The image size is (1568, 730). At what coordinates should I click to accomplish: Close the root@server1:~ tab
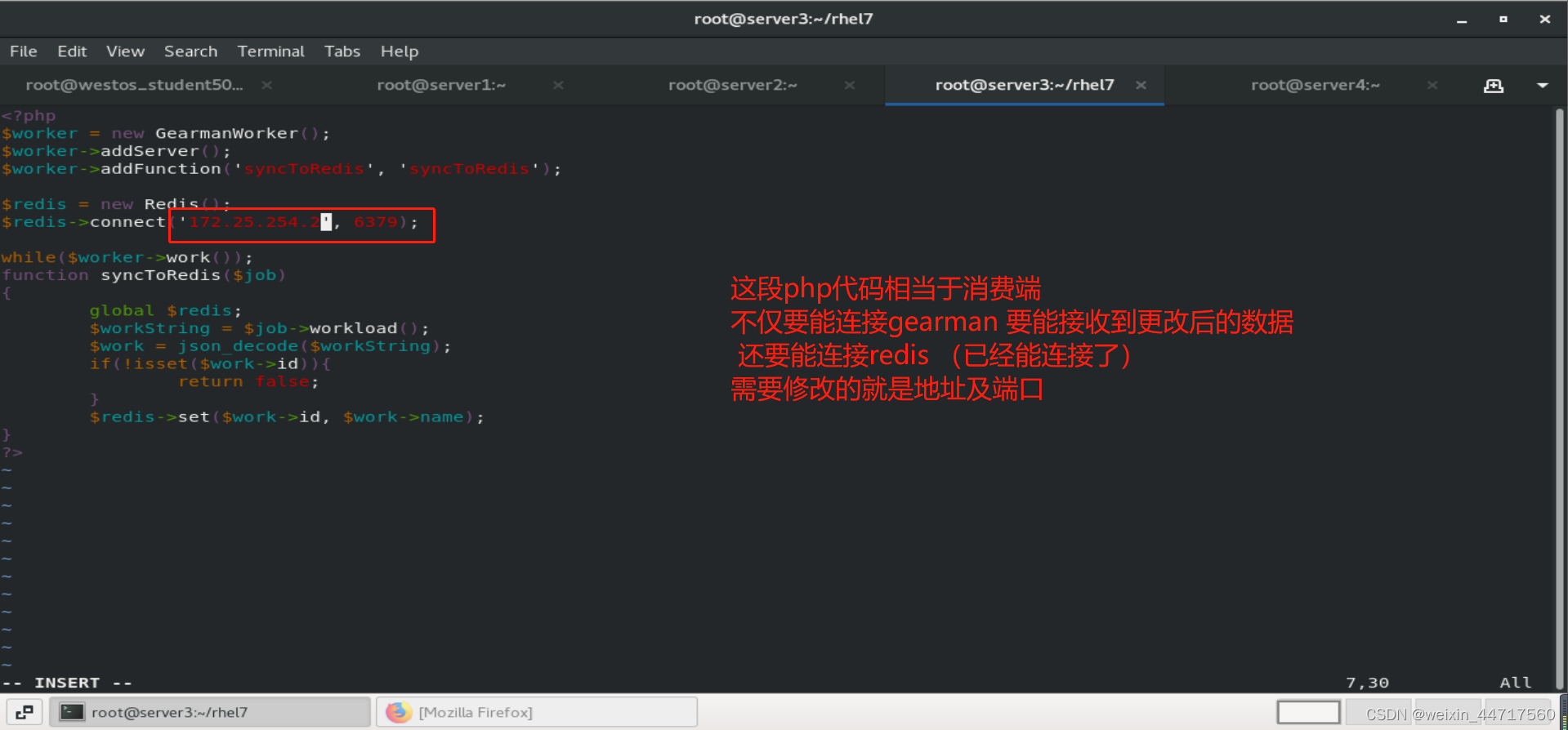pyautogui.click(x=558, y=85)
